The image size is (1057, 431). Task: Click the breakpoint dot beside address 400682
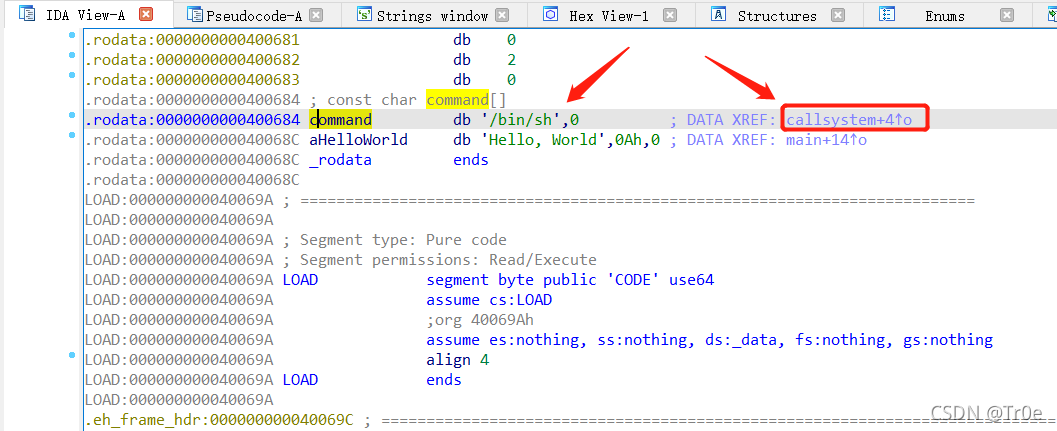(72, 55)
